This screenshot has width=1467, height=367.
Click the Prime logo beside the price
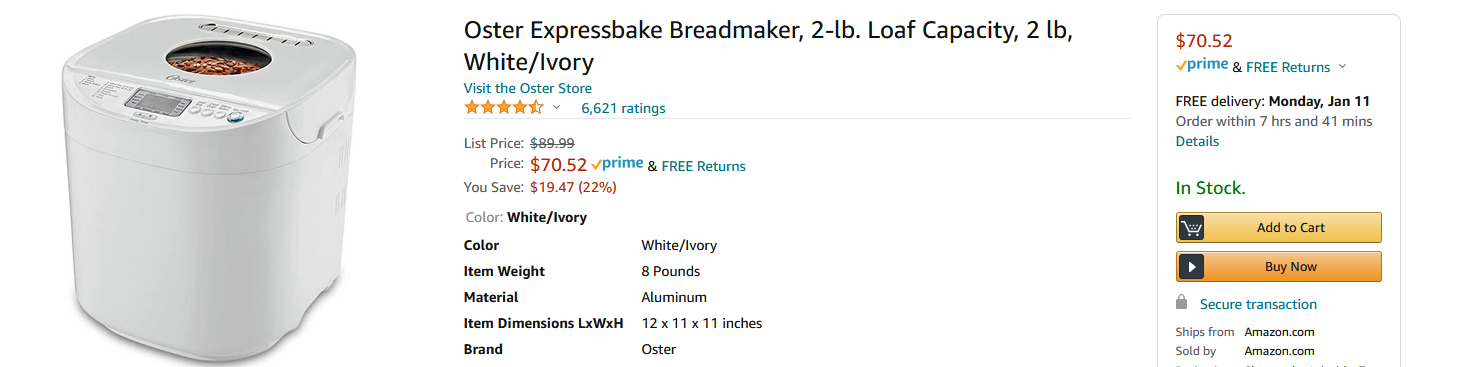point(617,164)
